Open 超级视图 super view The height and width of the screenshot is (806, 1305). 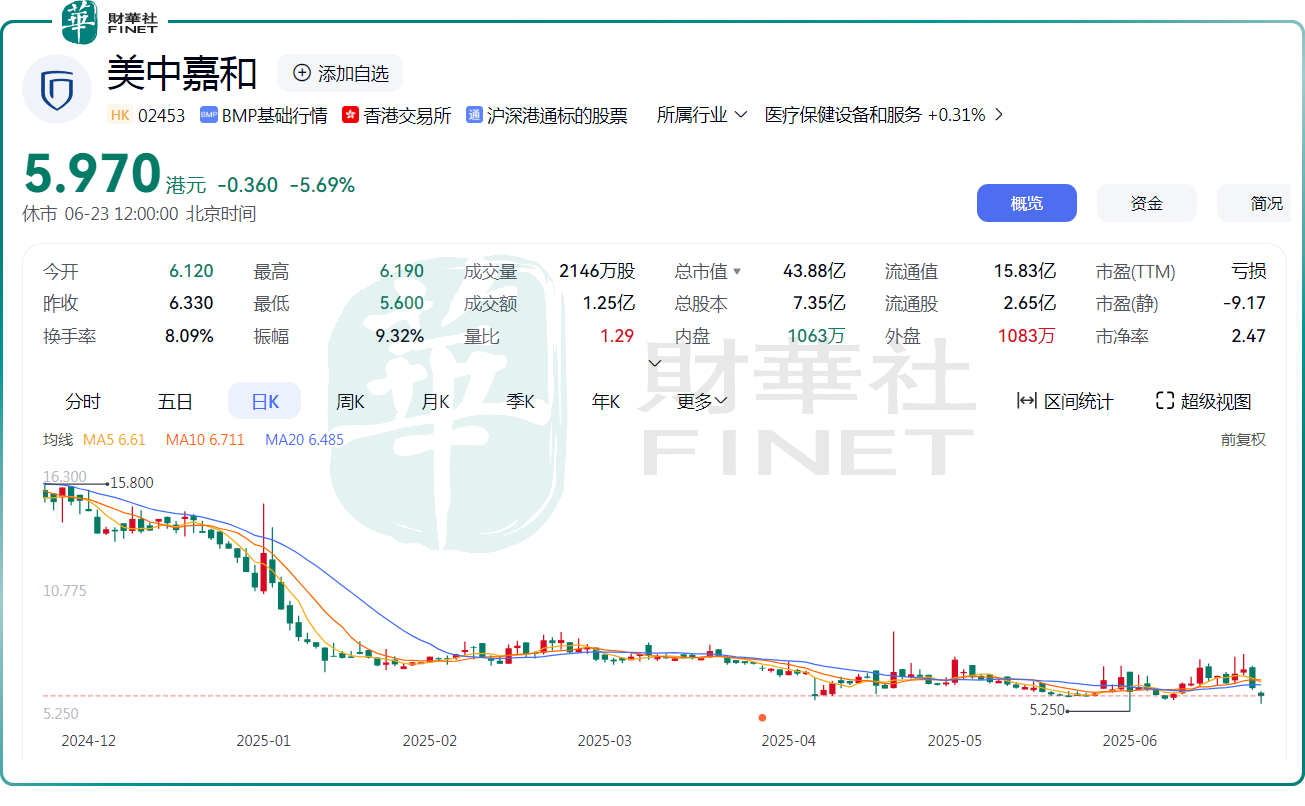(x=1203, y=401)
